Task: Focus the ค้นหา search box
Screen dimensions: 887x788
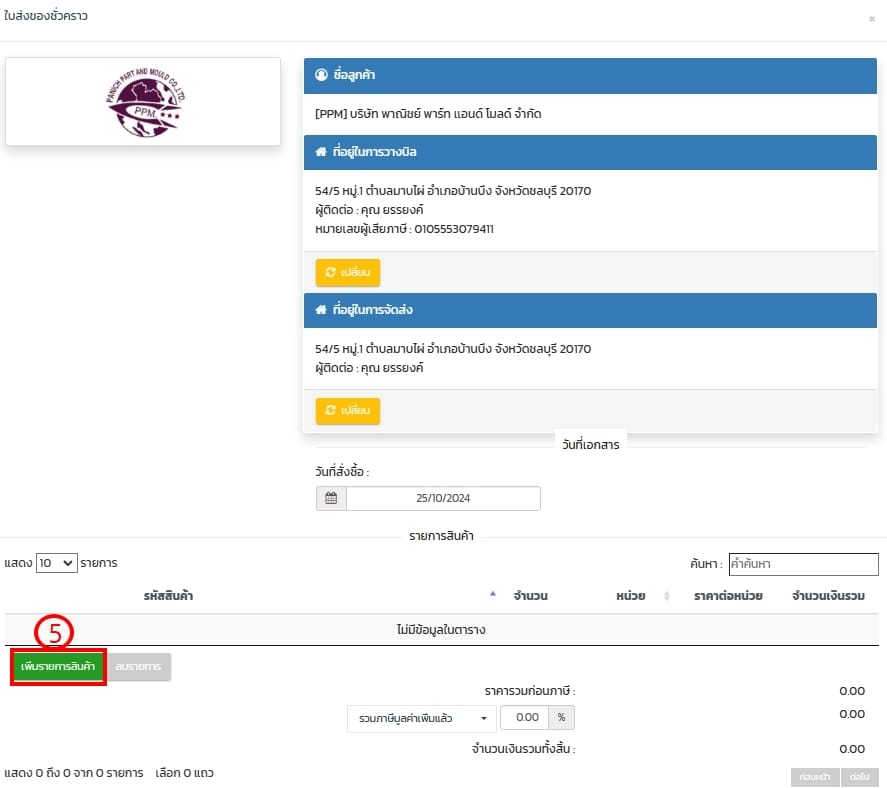Action: 803,564
